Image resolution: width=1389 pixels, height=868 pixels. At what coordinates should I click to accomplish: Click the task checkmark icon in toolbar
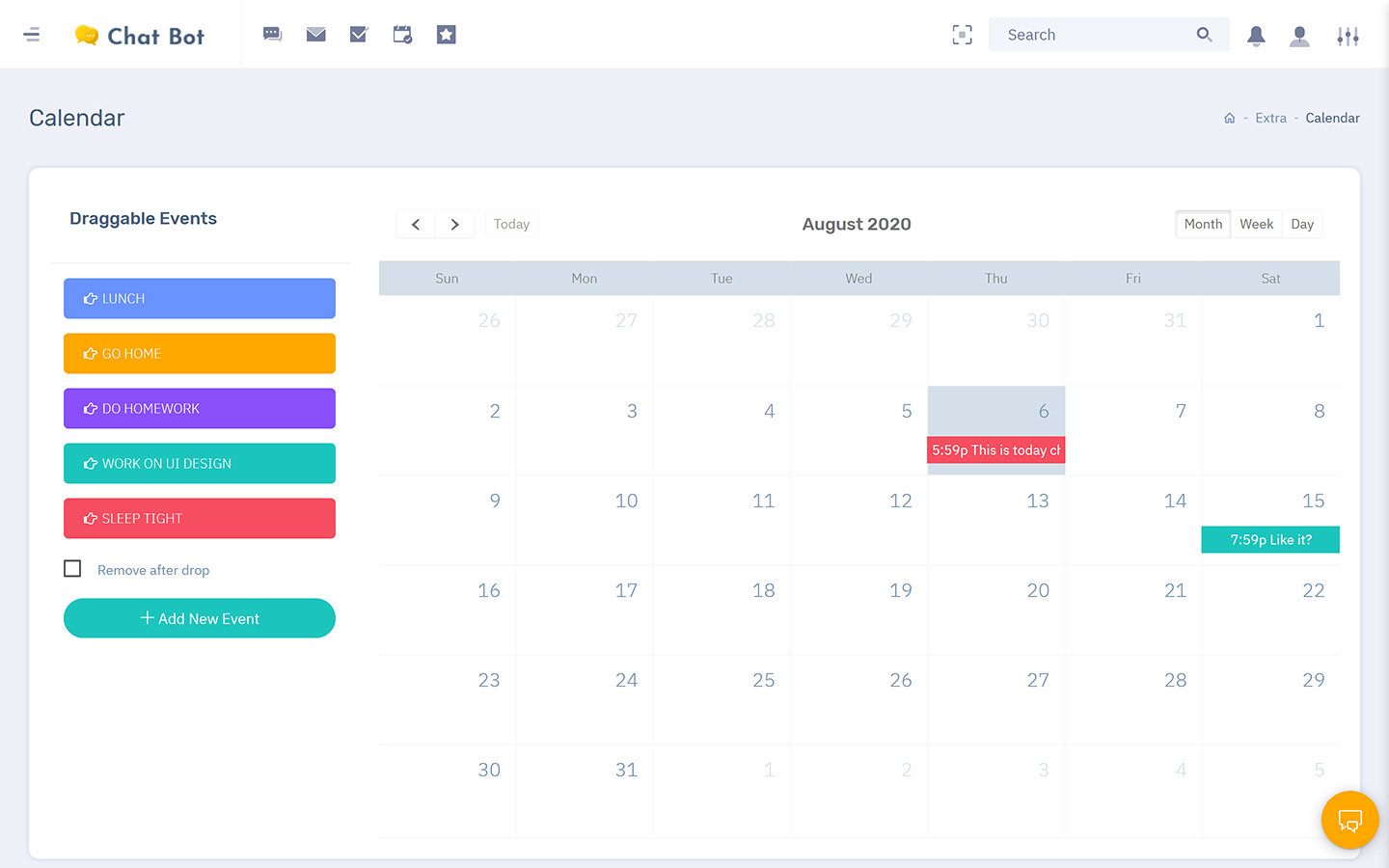point(359,35)
